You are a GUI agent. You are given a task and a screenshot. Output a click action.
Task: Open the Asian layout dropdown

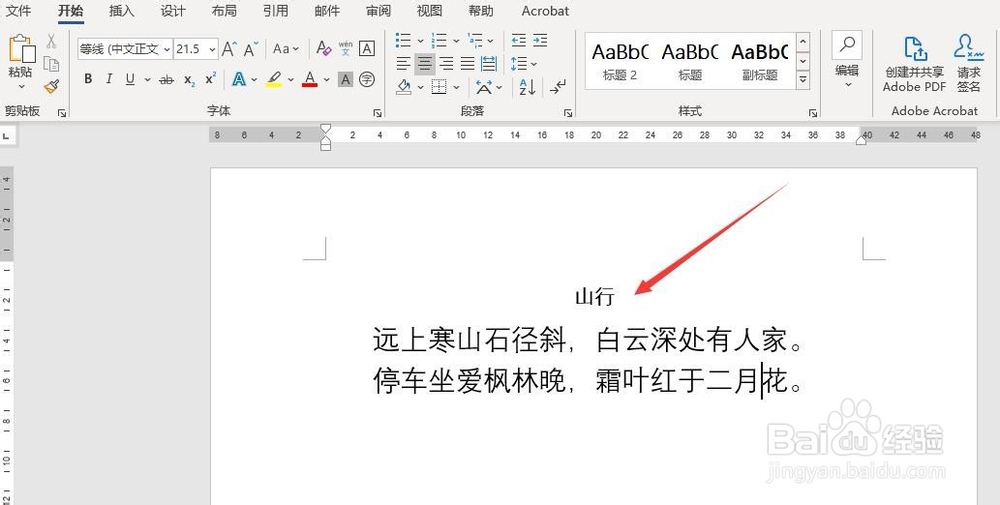(489, 87)
